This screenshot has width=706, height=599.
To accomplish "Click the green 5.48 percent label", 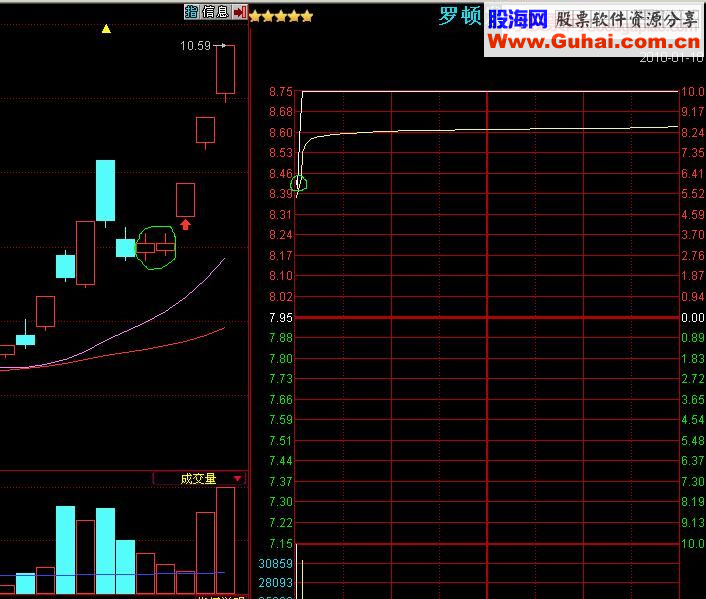I will (x=693, y=441).
